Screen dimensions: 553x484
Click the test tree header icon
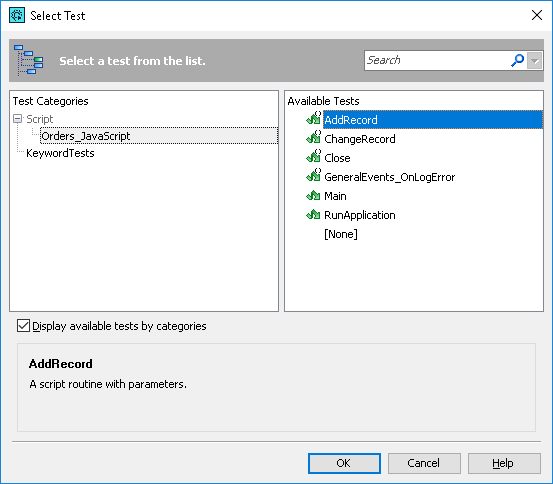[x=29, y=60]
